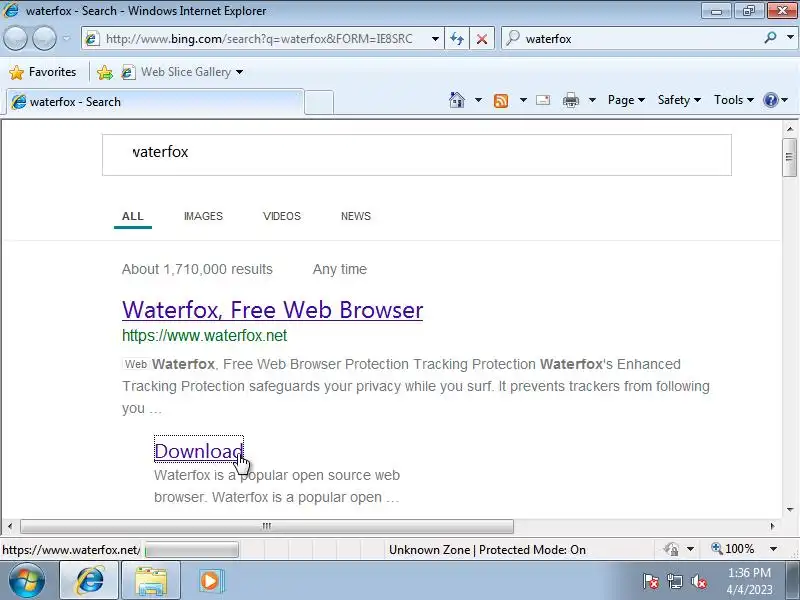The width and height of the screenshot is (800, 600).
Task: Click the Read Mail envelope icon
Action: tap(543, 100)
